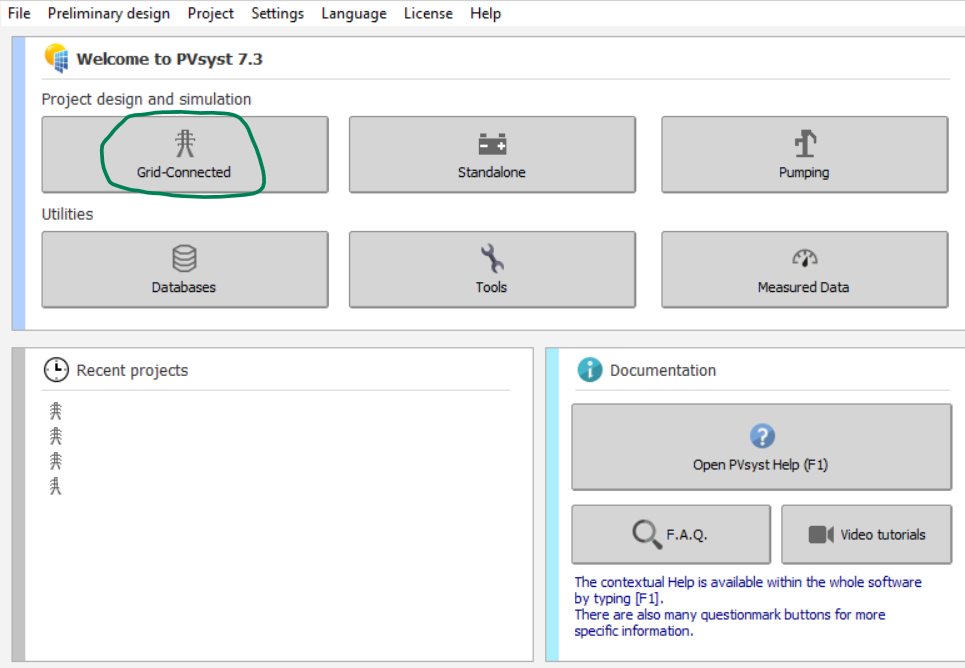Click the 'Project design and simulation' label

tap(146, 99)
